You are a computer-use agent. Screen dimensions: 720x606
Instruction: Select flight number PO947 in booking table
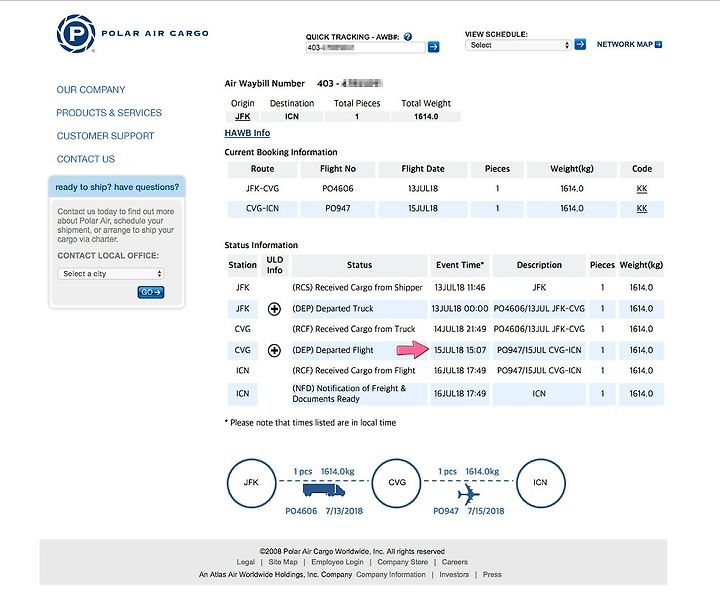pos(338,208)
